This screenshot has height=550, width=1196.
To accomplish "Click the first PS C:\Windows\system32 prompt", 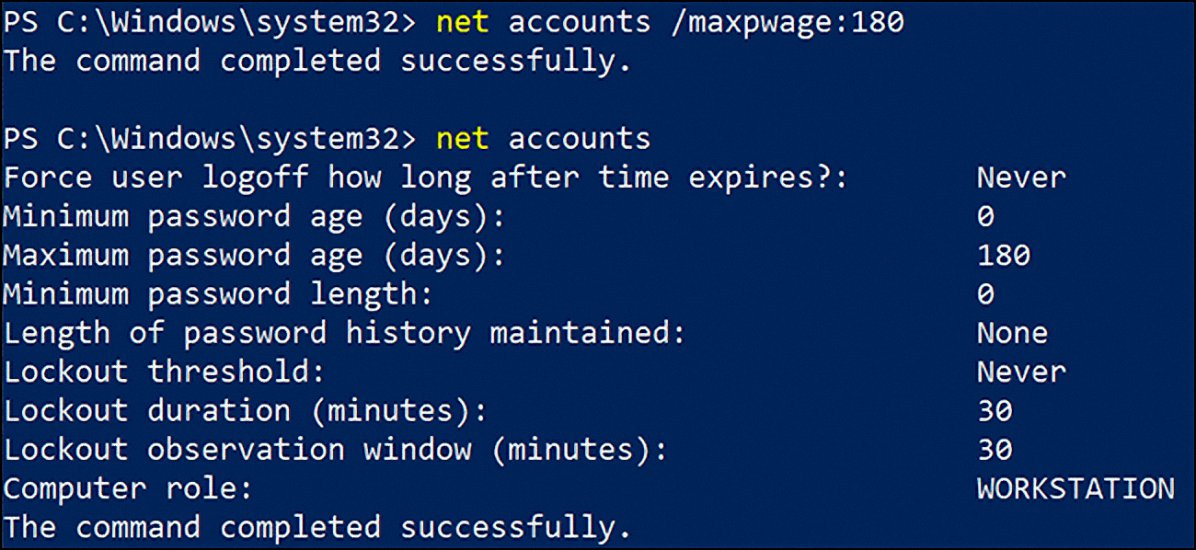I will pos(208,21).
